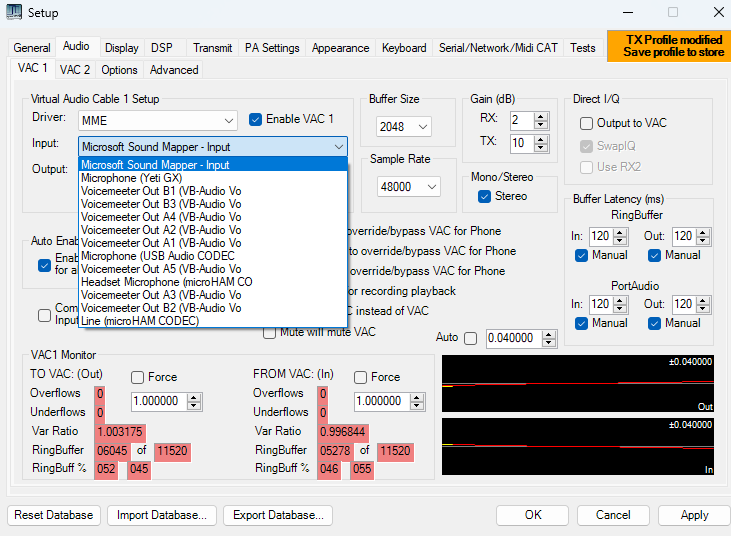Click the RX gain stepper
Viewport: 731px width, 536px height.
click(x=541, y=121)
